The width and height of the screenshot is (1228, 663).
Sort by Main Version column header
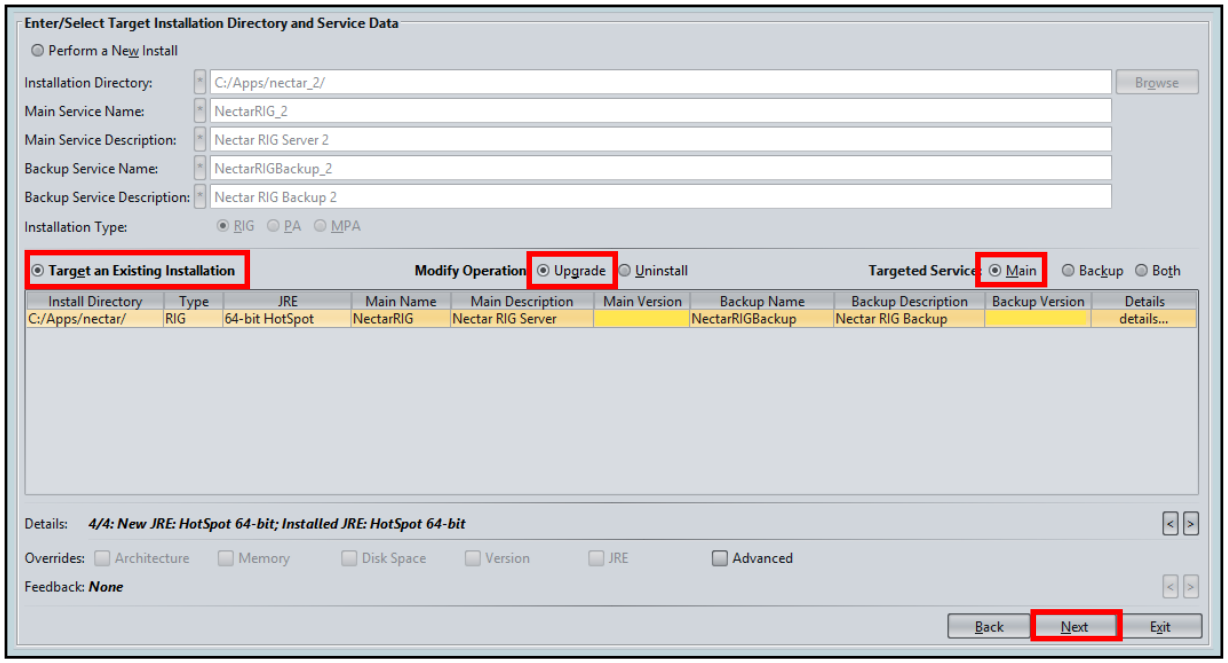point(642,301)
